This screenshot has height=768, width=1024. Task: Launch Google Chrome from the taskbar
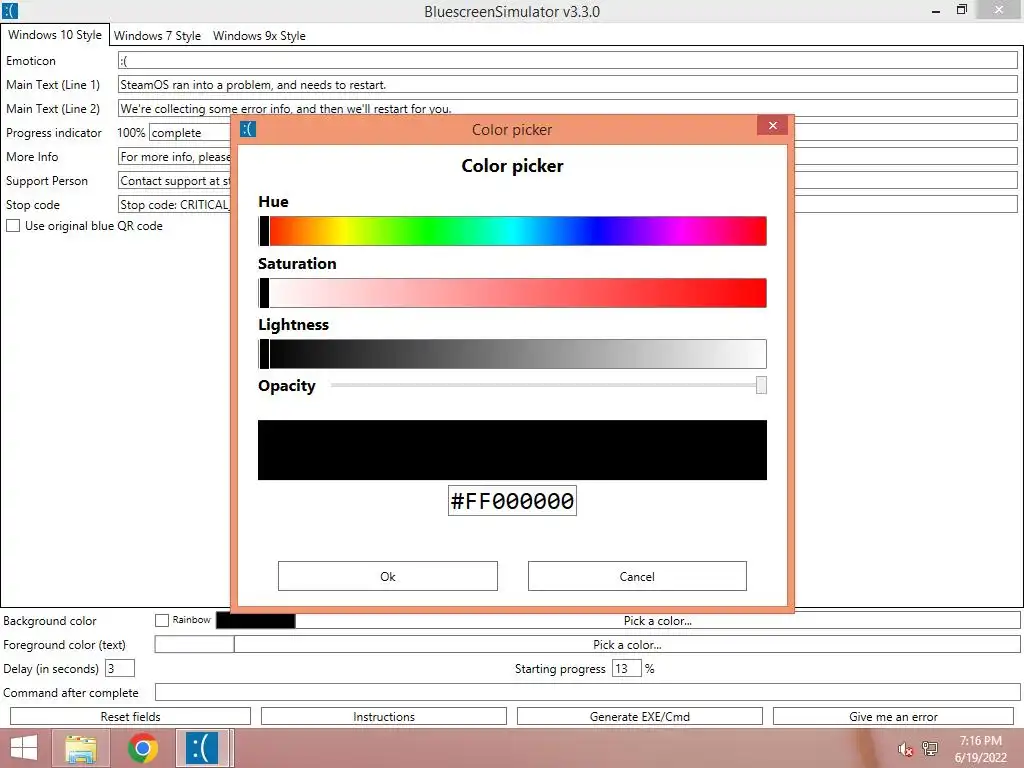143,748
